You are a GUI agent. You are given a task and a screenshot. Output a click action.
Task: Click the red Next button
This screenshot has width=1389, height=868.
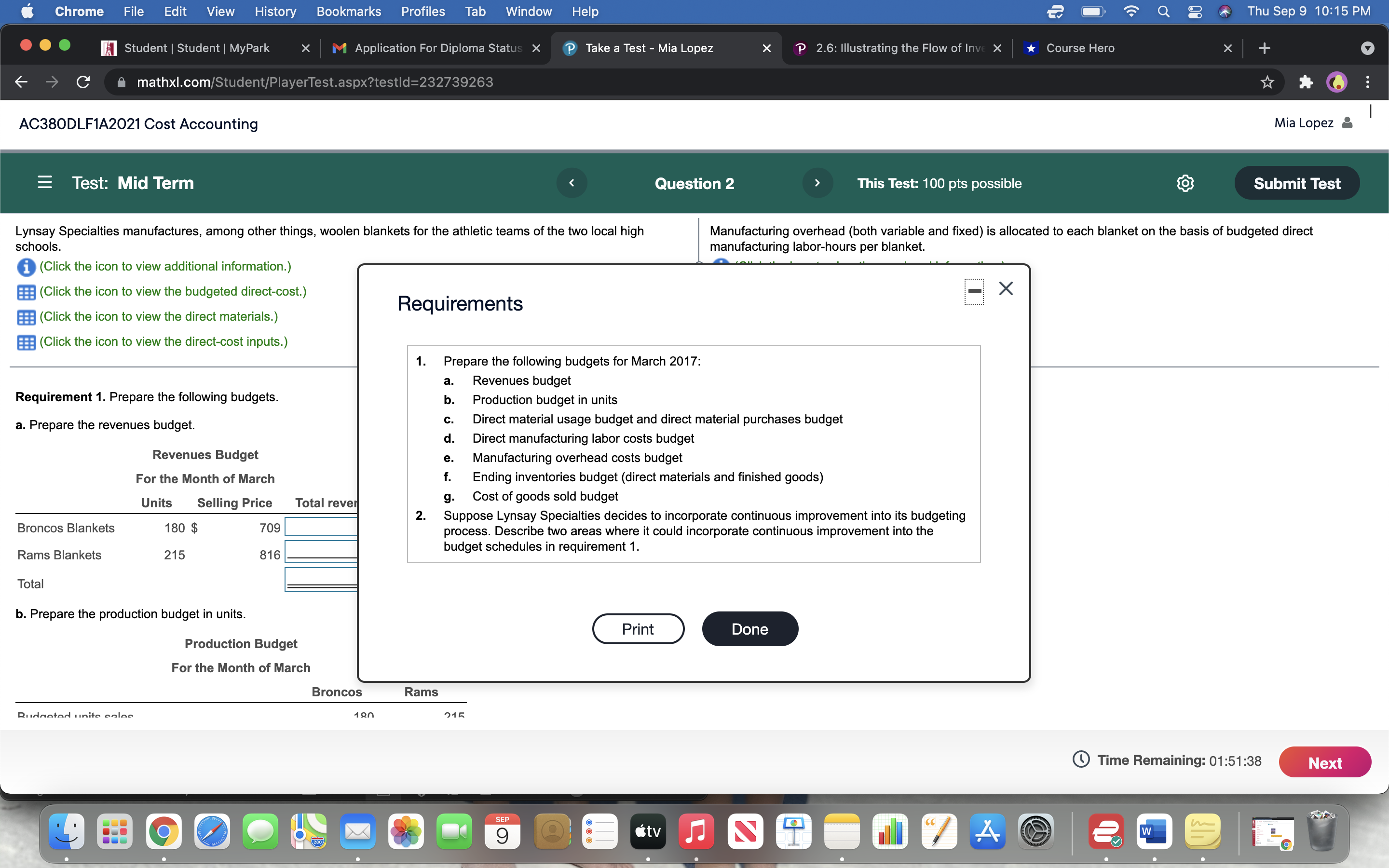(1325, 762)
